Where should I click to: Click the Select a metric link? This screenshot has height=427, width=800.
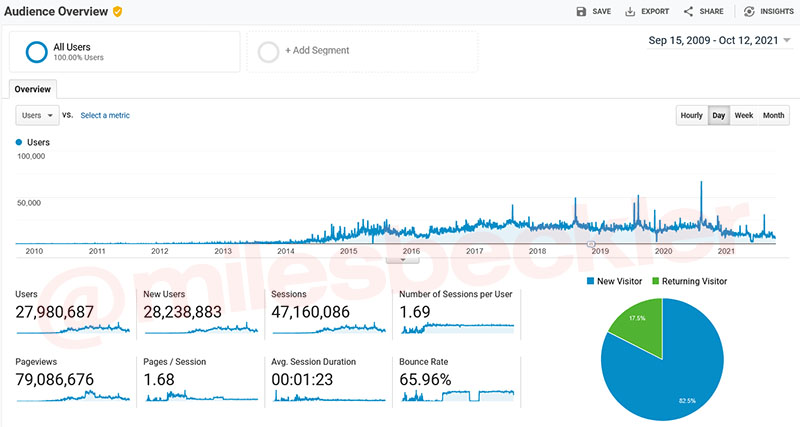[105, 115]
